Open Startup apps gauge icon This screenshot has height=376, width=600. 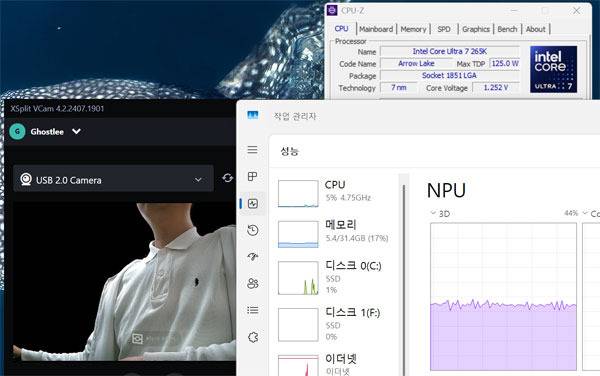pyautogui.click(x=253, y=257)
